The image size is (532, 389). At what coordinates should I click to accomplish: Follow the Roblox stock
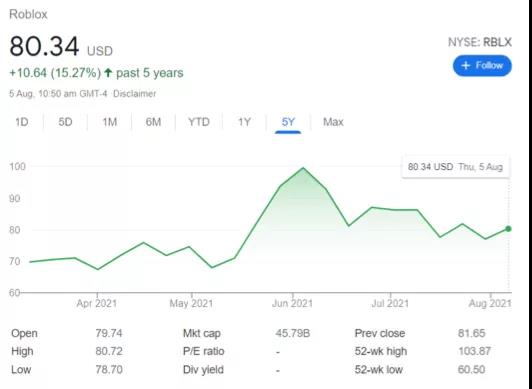pyautogui.click(x=482, y=65)
